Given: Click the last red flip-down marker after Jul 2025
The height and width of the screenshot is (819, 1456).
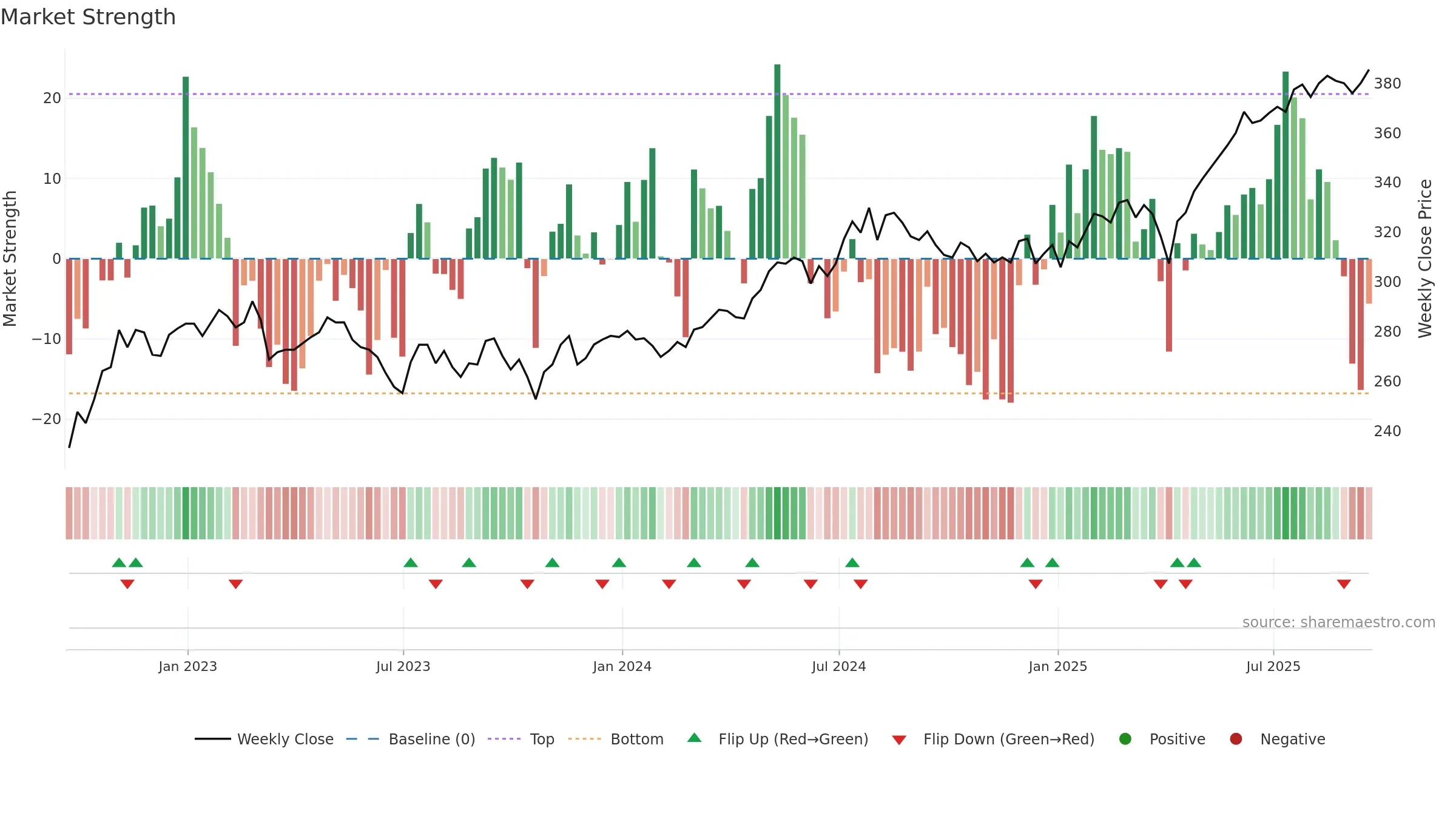Looking at the screenshot, I should click(1344, 584).
